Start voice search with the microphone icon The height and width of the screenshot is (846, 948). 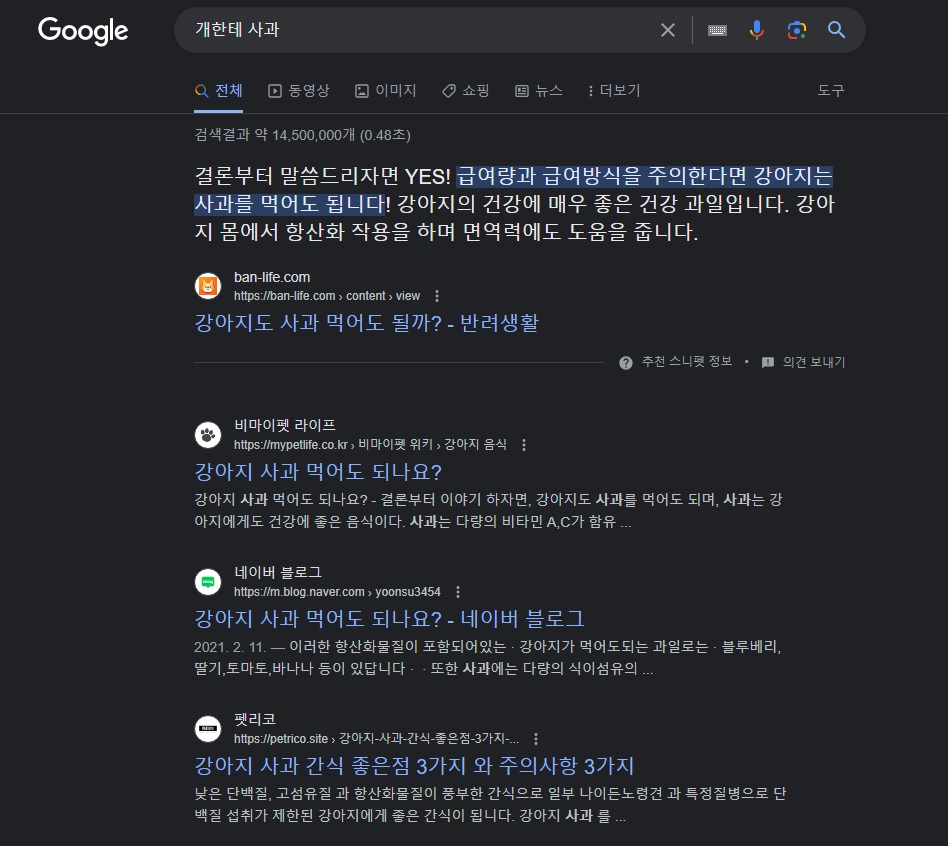click(x=756, y=30)
